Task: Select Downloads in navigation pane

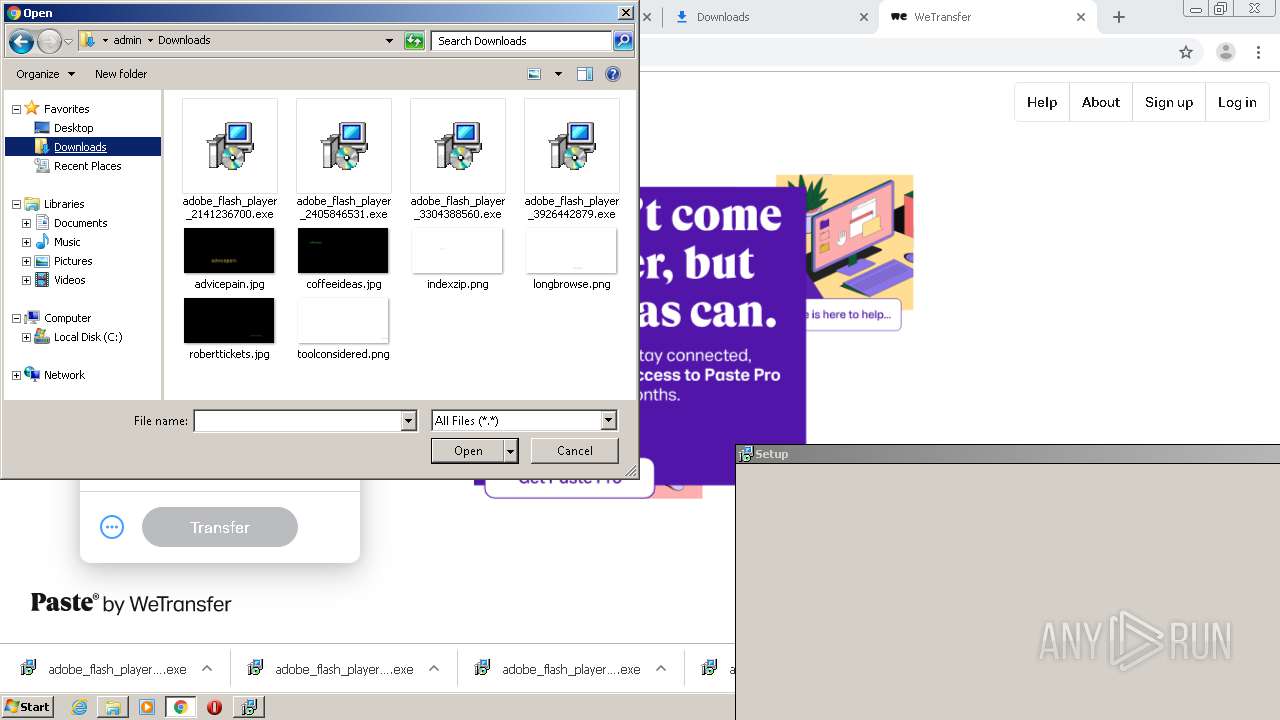Action: [x=80, y=147]
